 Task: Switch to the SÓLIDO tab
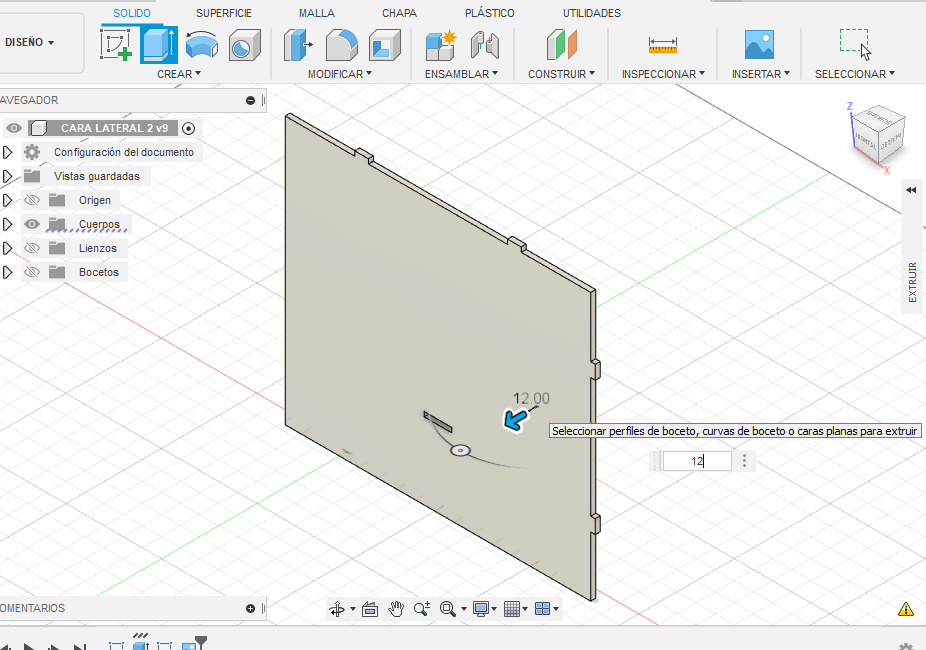tap(132, 13)
